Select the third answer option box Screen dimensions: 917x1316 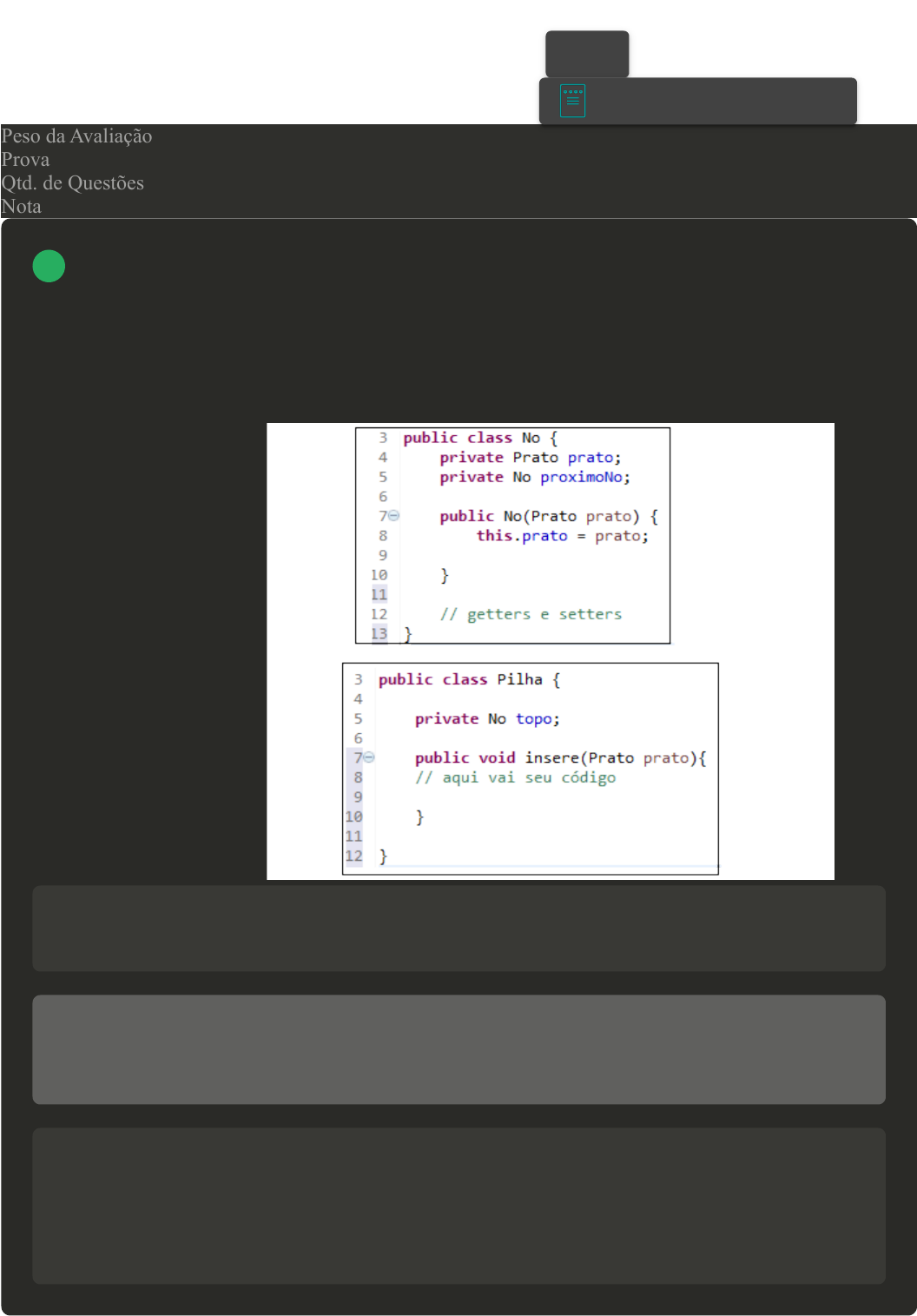tap(458, 1205)
